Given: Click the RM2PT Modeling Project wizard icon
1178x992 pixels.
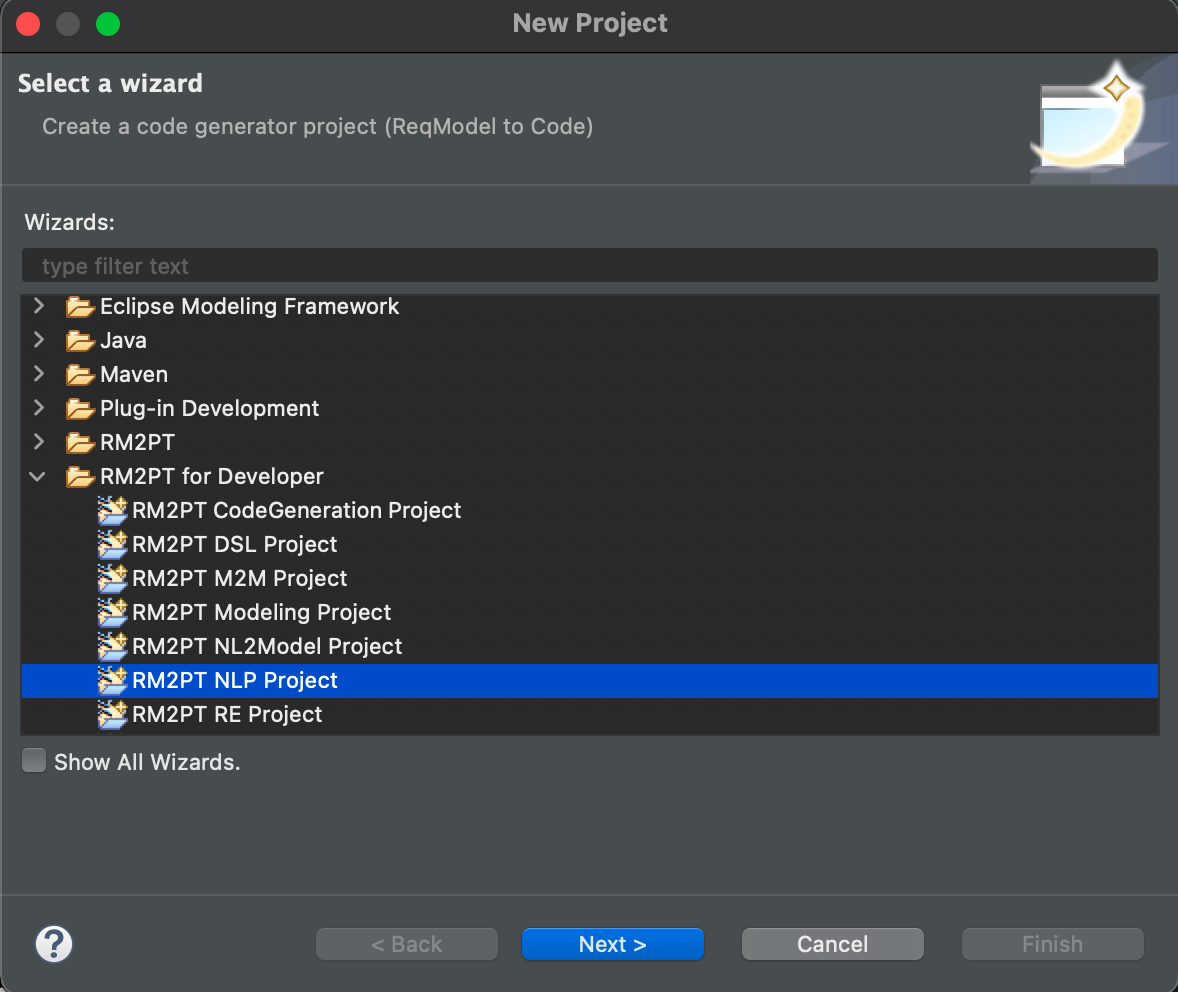Looking at the screenshot, I should [113, 612].
